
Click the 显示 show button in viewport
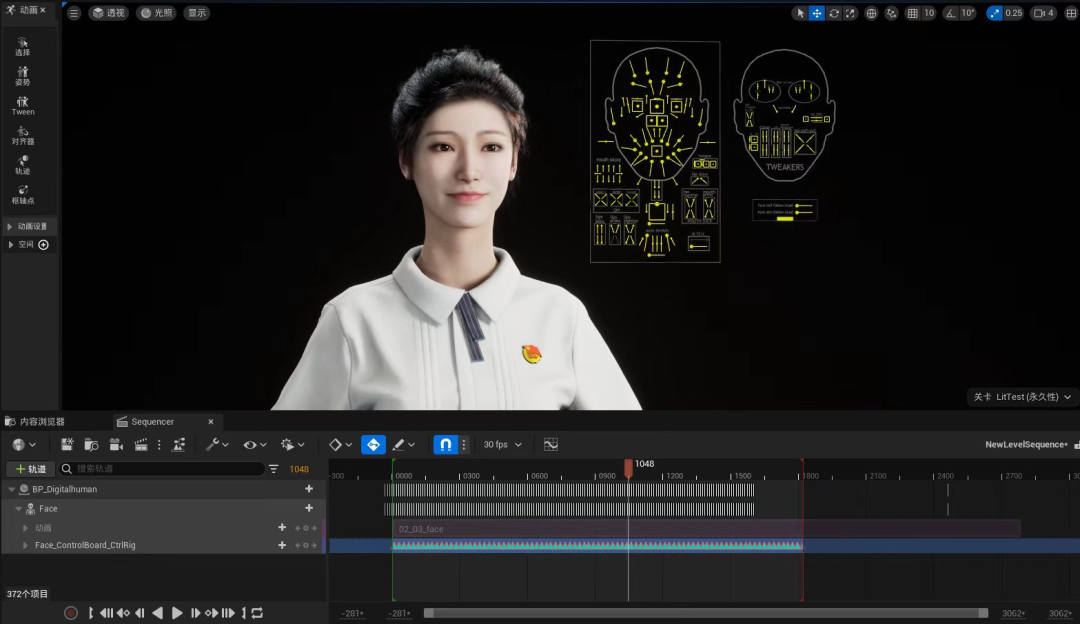(196, 13)
